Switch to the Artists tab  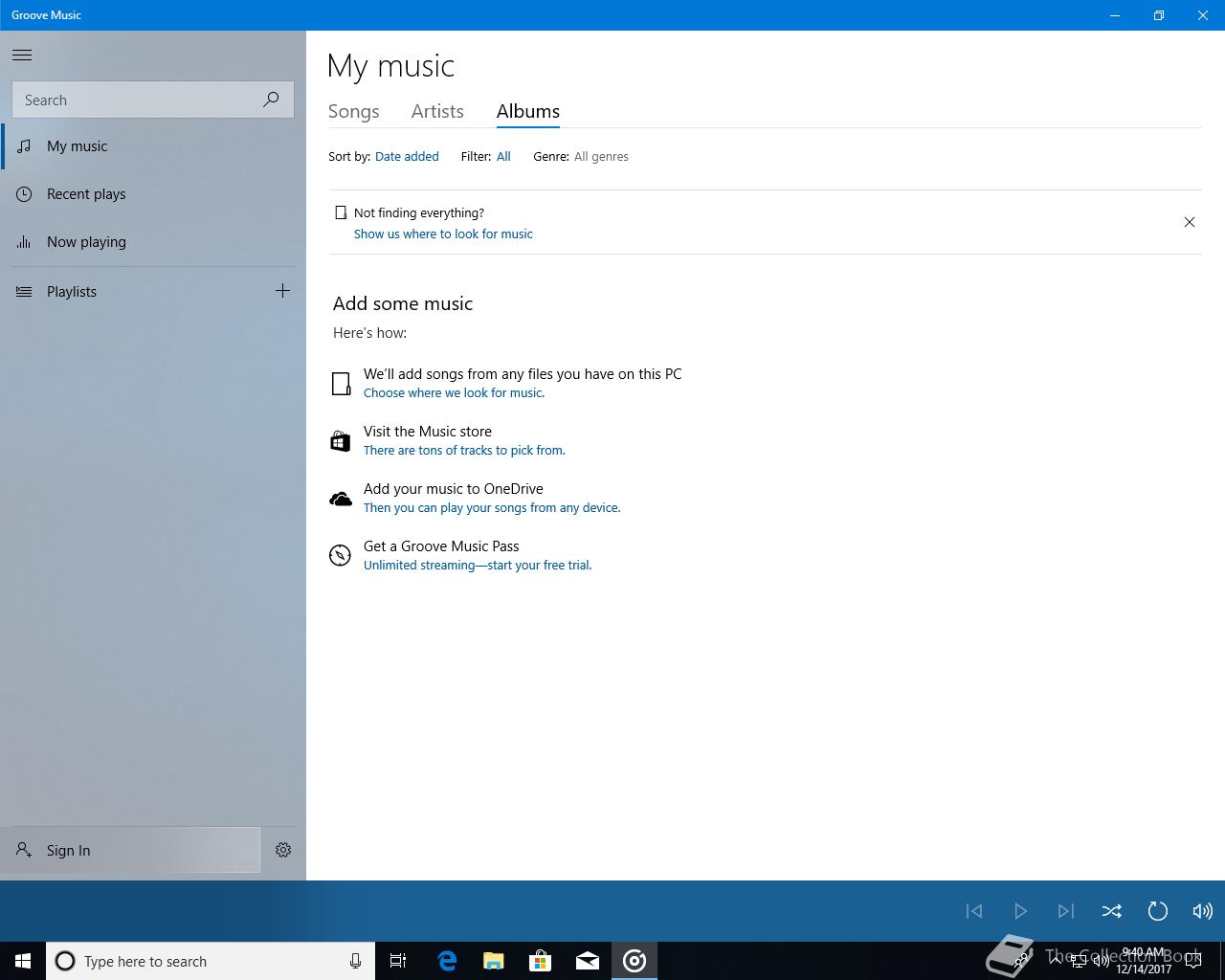(437, 111)
